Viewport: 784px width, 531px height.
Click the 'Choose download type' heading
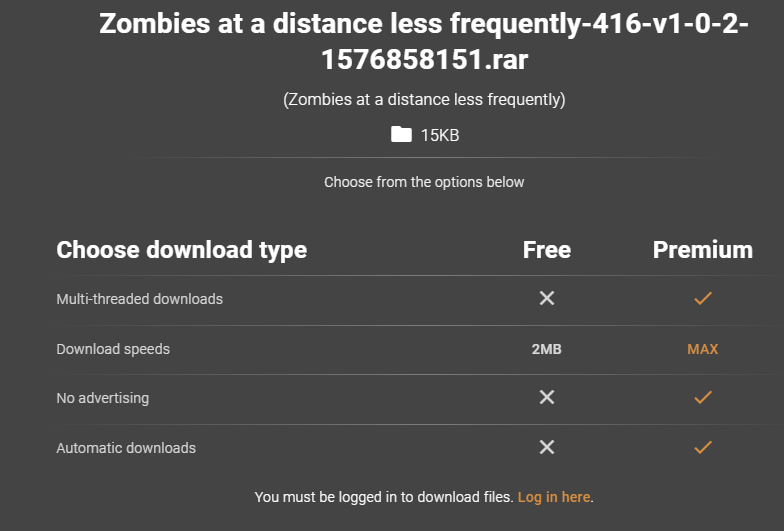click(x=182, y=250)
